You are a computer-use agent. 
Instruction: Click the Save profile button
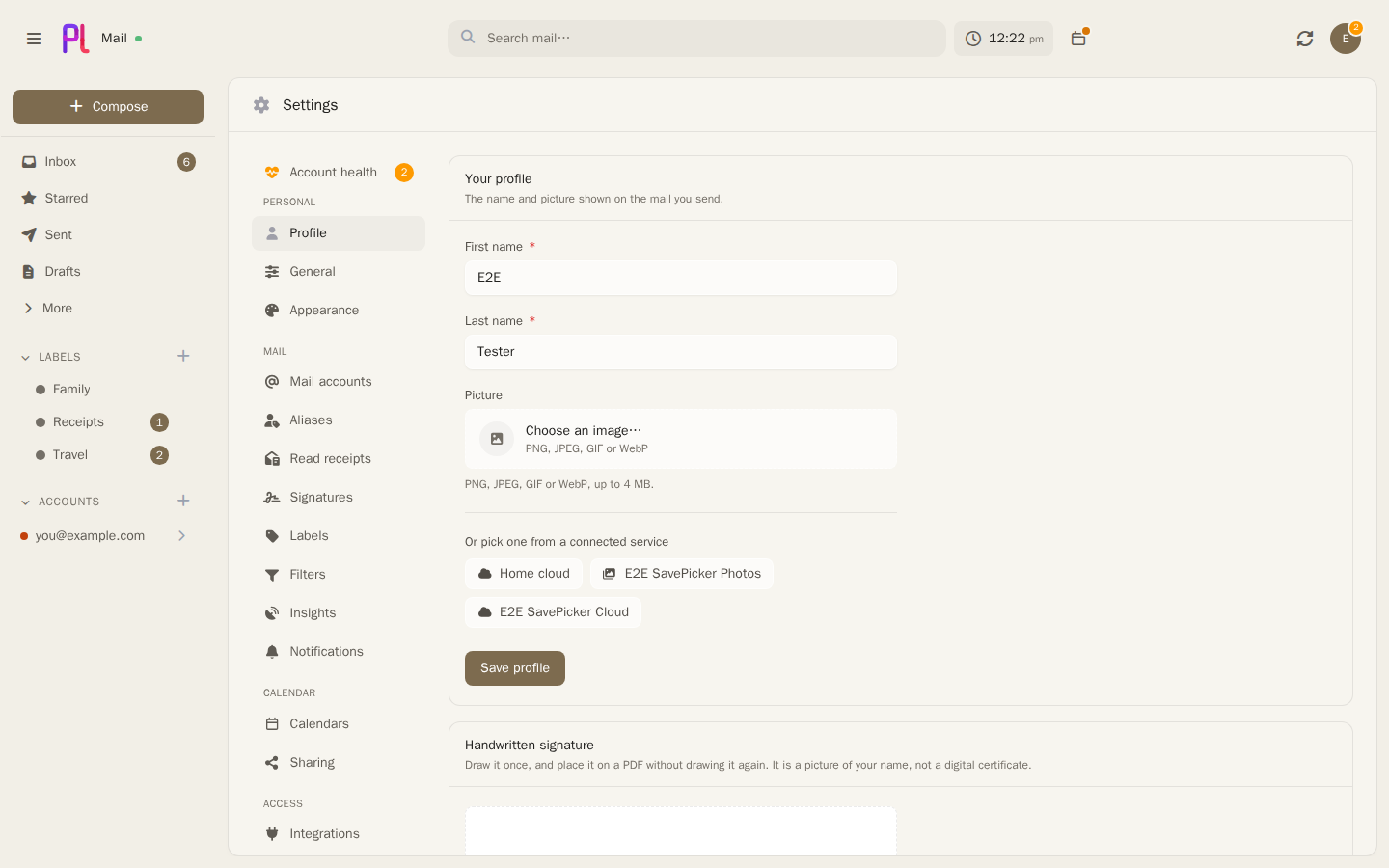click(x=515, y=668)
